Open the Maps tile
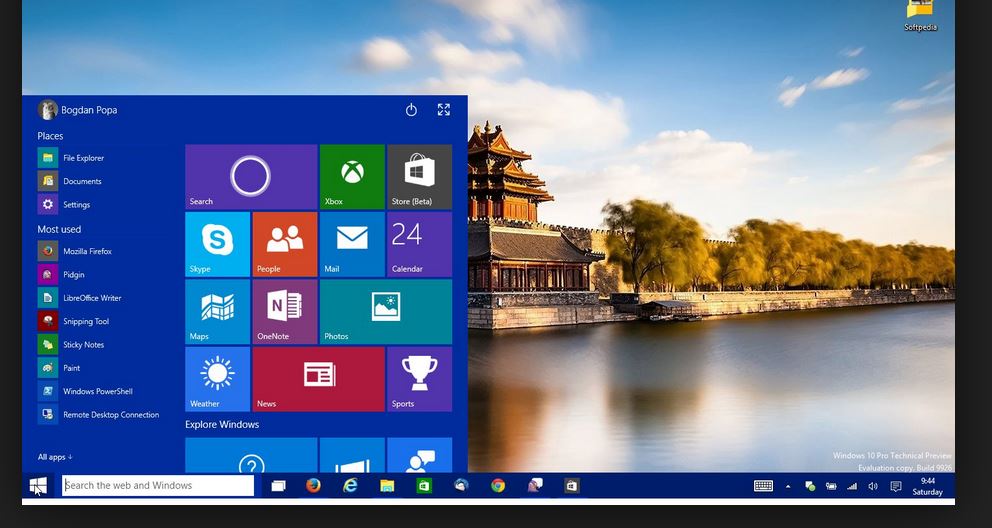 tap(218, 312)
